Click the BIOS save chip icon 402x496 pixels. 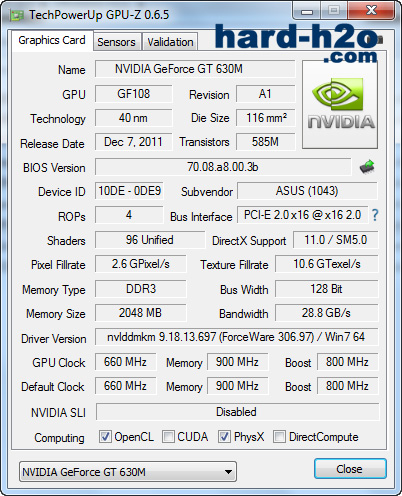[x=367, y=167]
